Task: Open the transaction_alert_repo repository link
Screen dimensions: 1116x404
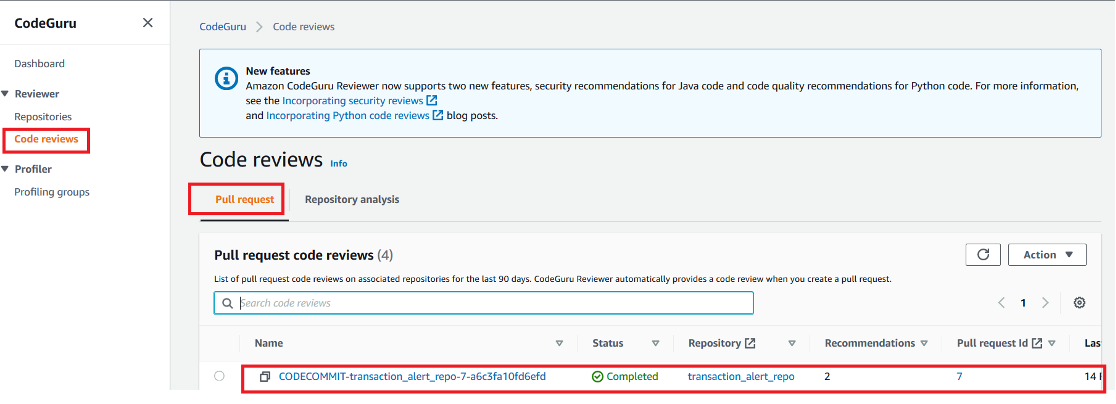Action: [741, 377]
